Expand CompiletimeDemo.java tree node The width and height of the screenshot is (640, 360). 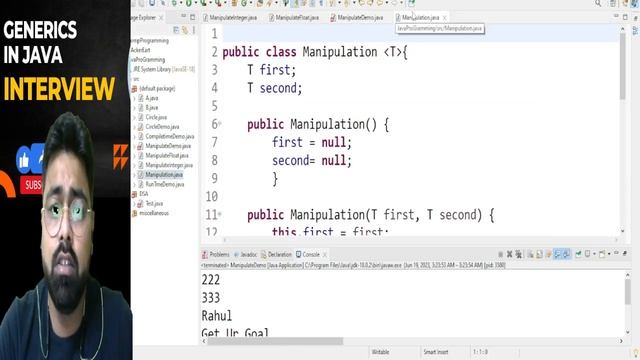[x=134, y=136]
